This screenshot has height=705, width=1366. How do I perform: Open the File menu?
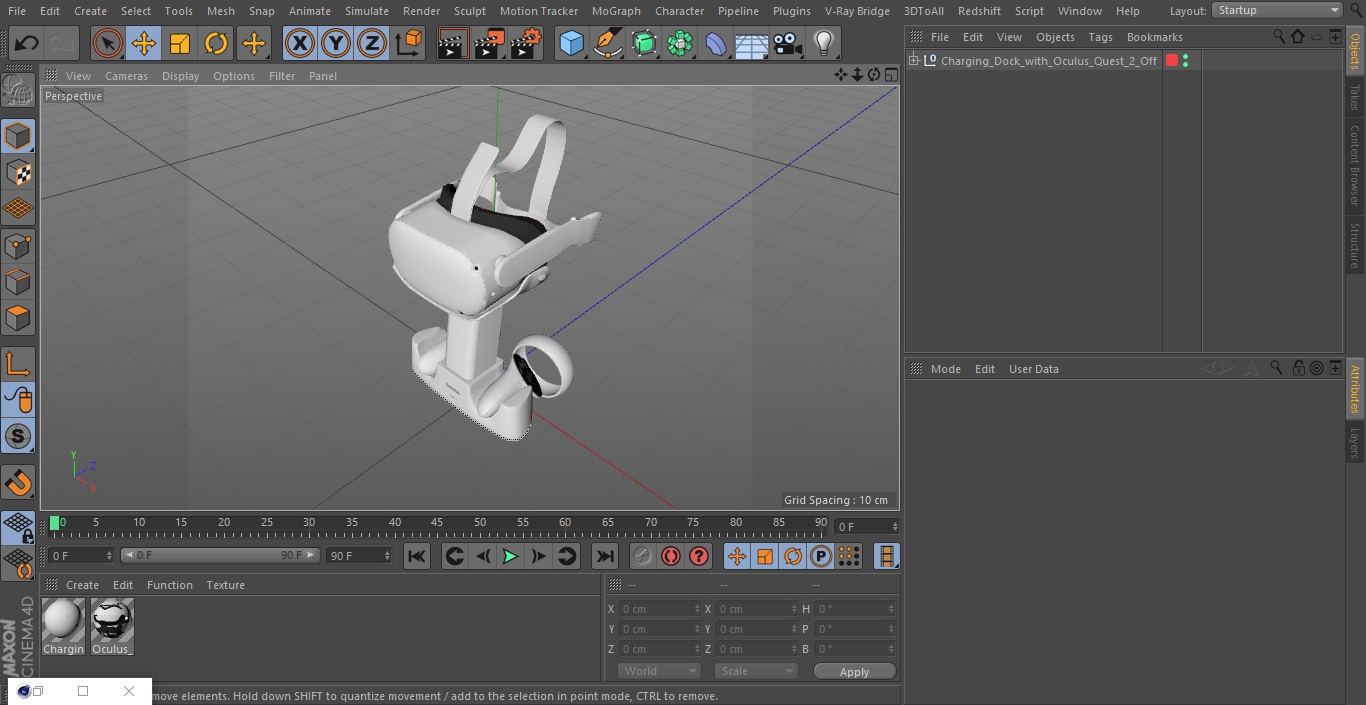(17, 11)
